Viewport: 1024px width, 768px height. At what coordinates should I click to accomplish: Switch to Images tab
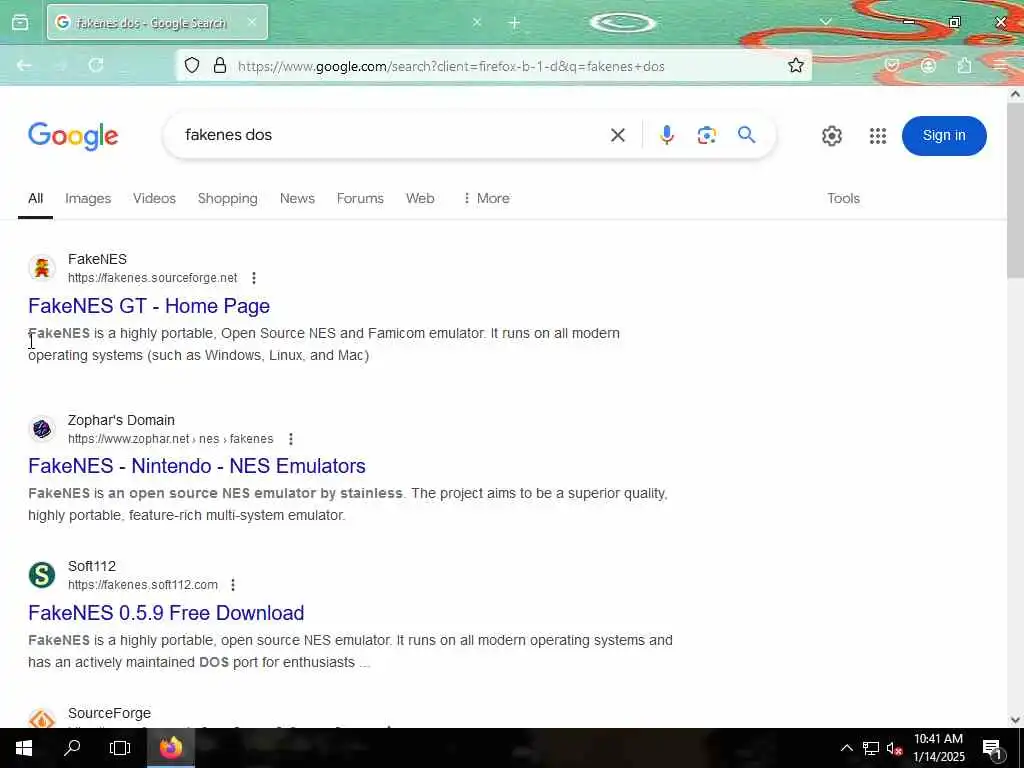[x=88, y=199]
